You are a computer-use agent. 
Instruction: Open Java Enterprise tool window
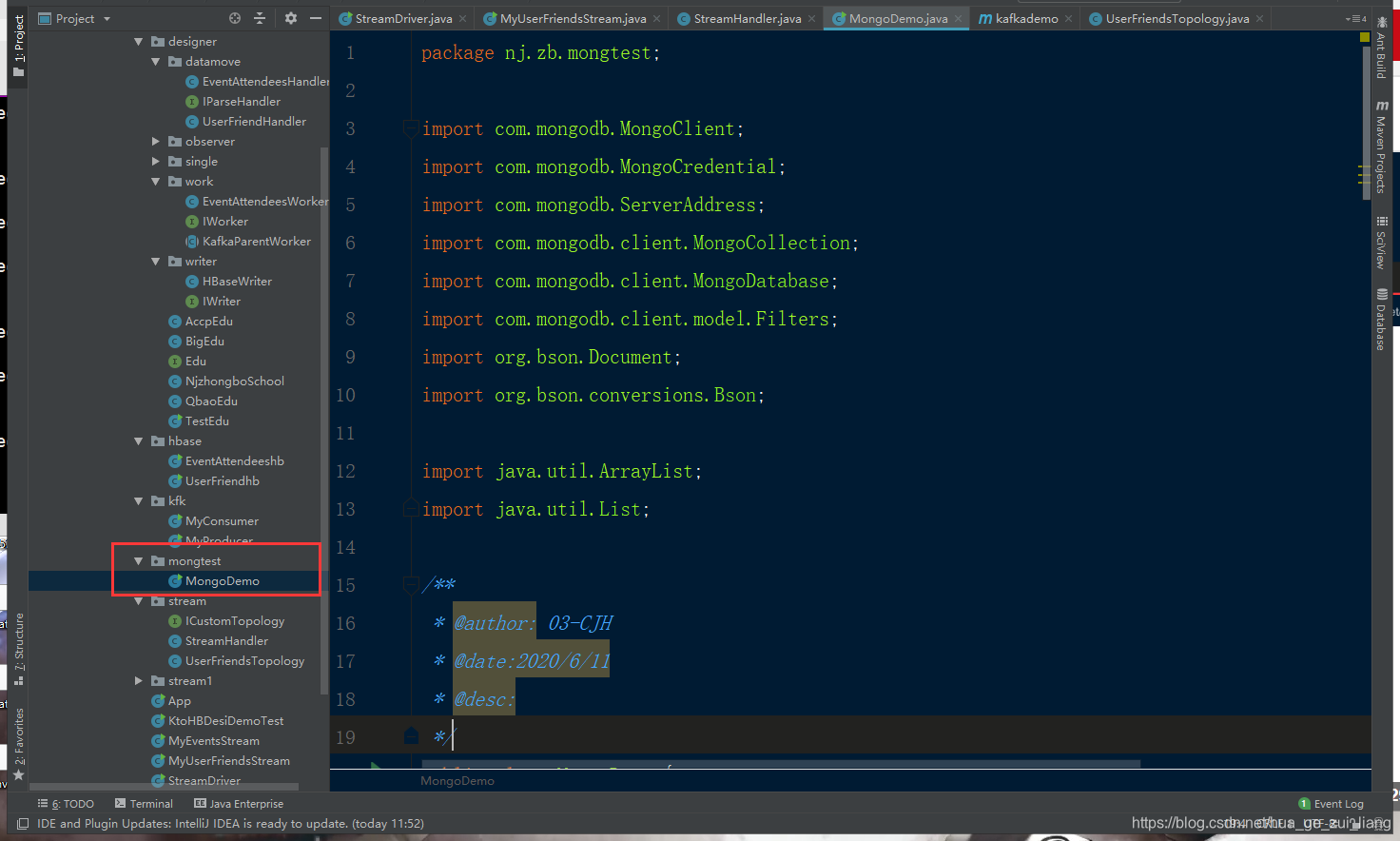pyautogui.click(x=239, y=804)
